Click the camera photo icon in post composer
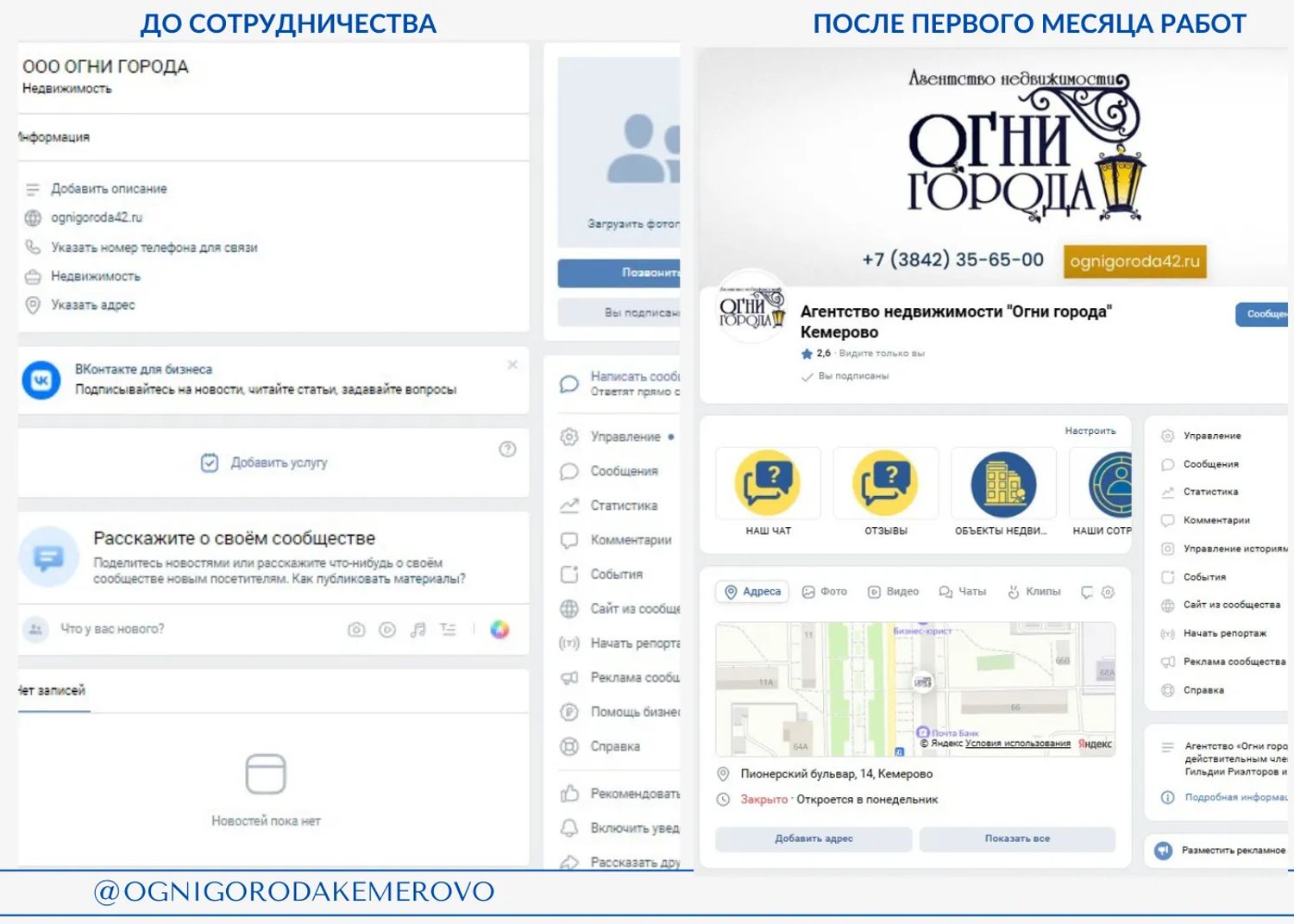Image resolution: width=1294 pixels, height=924 pixels. [356, 630]
